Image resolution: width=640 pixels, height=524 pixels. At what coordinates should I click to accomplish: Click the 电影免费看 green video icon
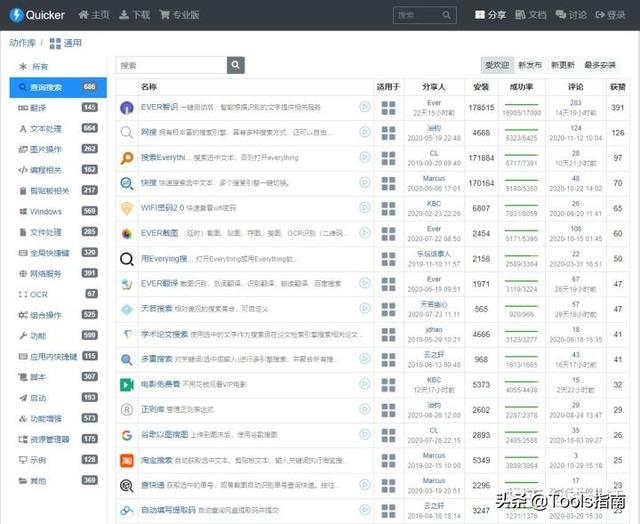tap(127, 384)
